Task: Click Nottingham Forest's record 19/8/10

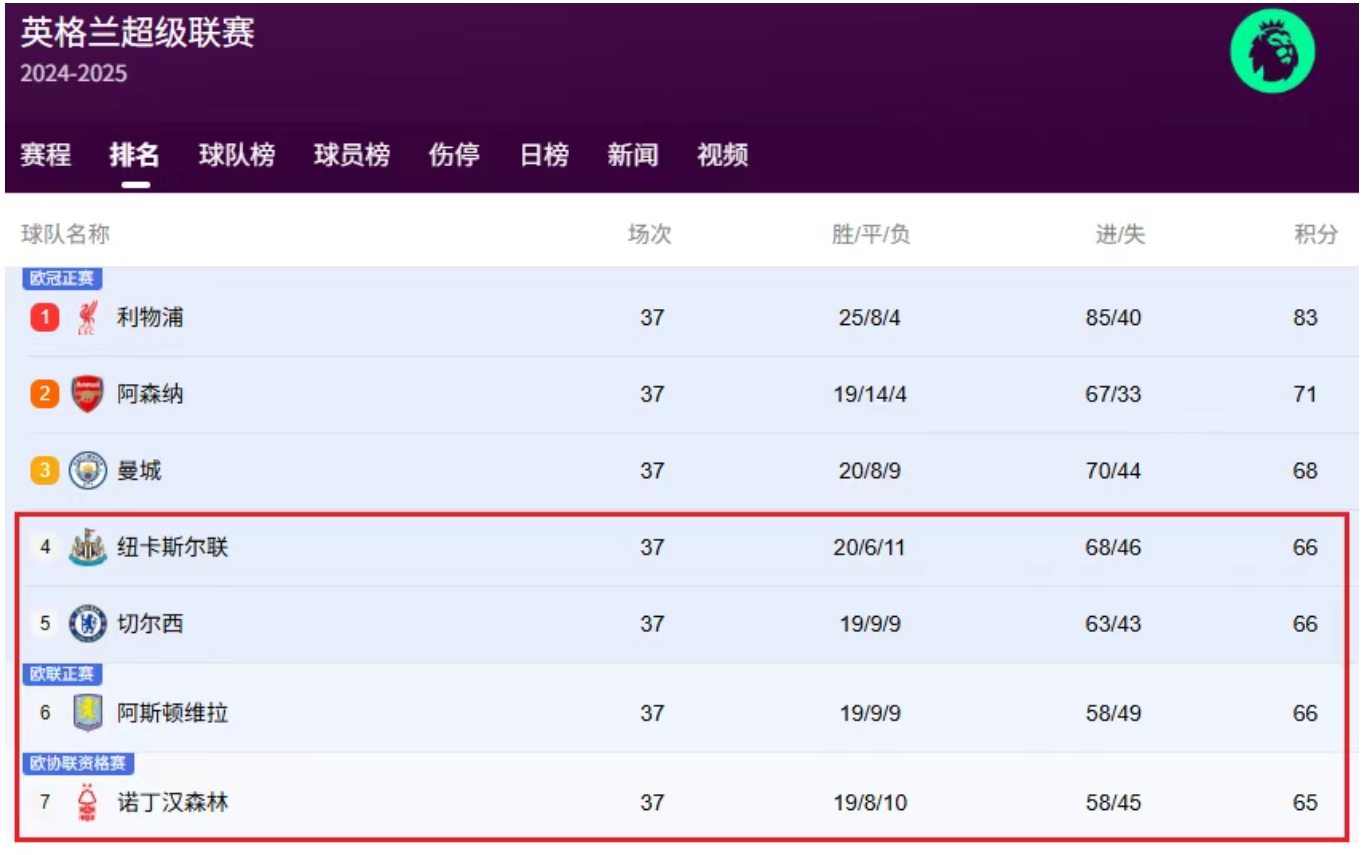Action: 870,803
